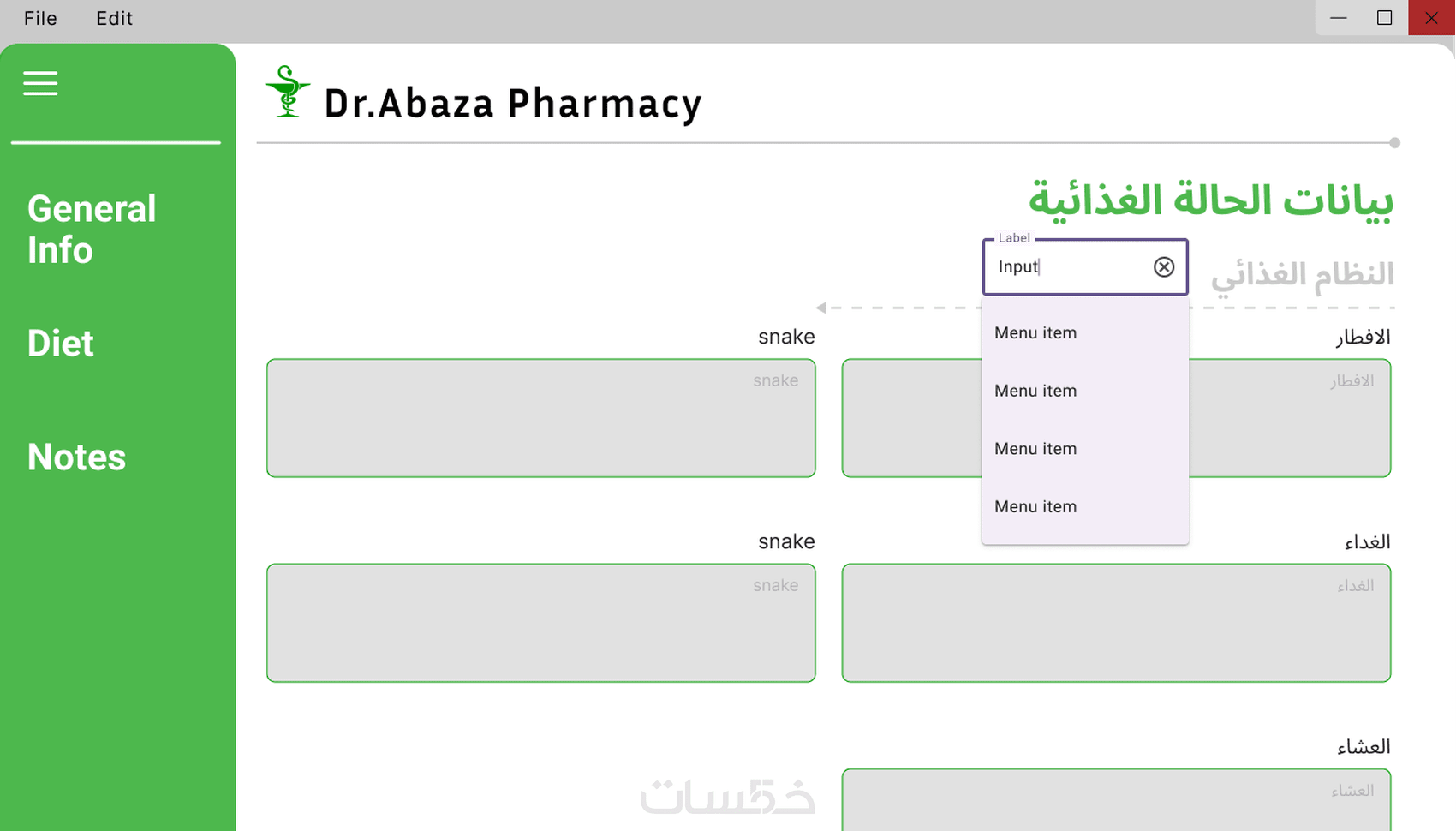Open the Edit menu
Screen dimensions: 1456x831
[x=114, y=18]
